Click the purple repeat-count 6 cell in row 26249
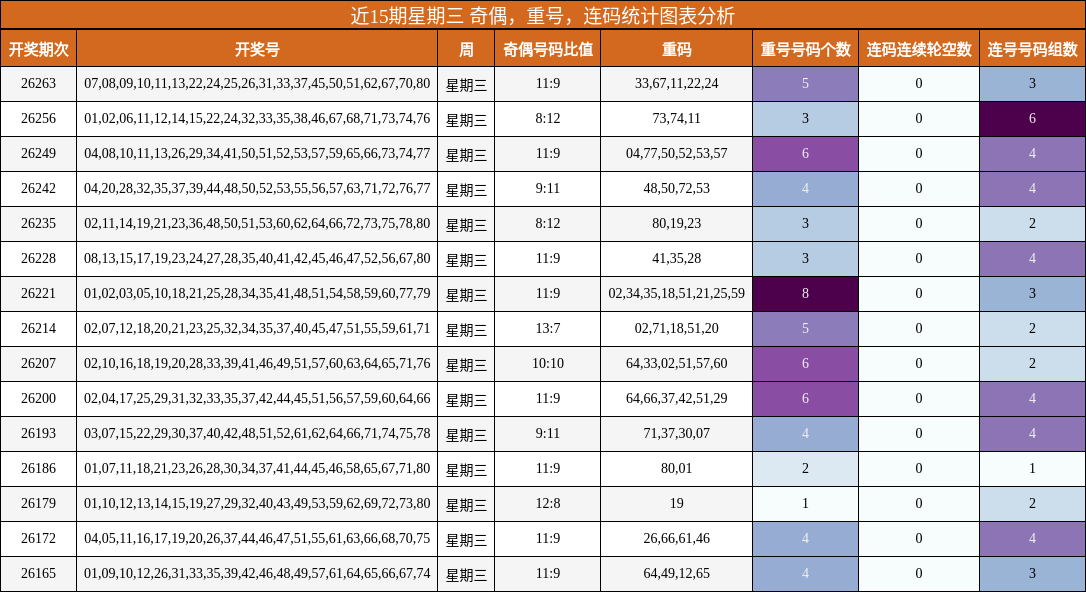 tap(805, 154)
